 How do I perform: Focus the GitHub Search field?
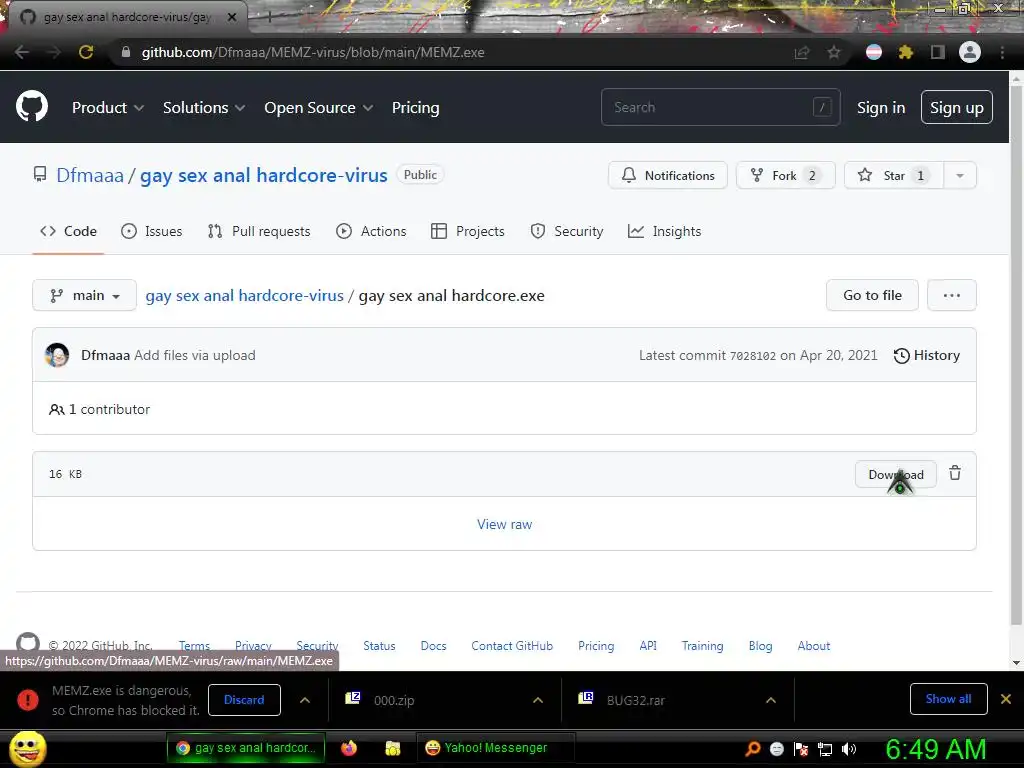(720, 107)
